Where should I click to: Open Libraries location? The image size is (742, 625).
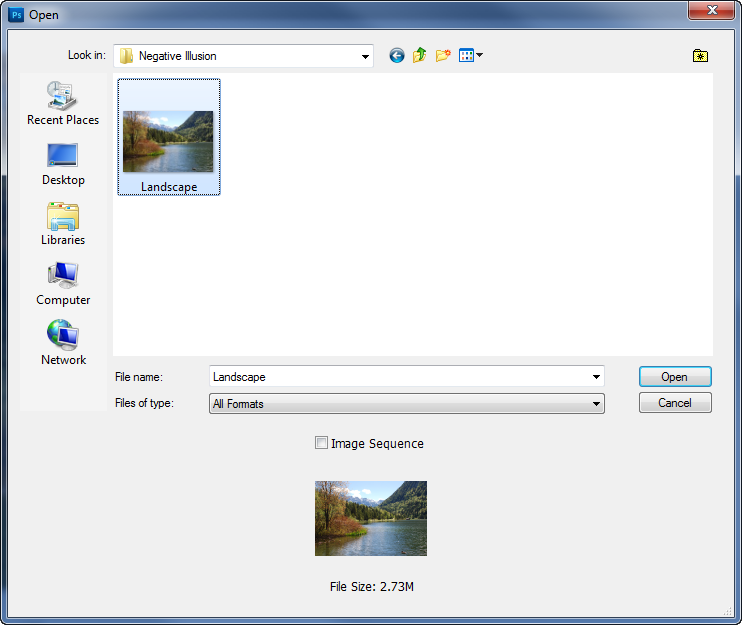pos(63,224)
